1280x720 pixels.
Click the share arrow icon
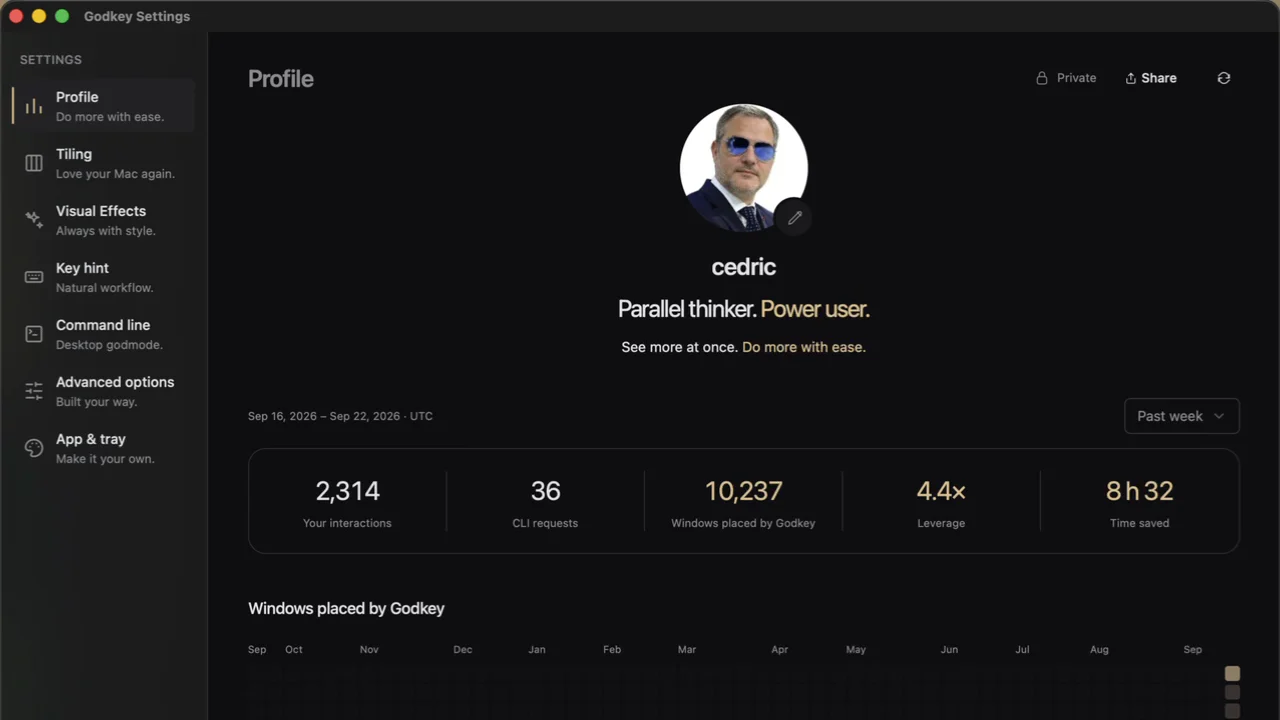coord(1131,78)
